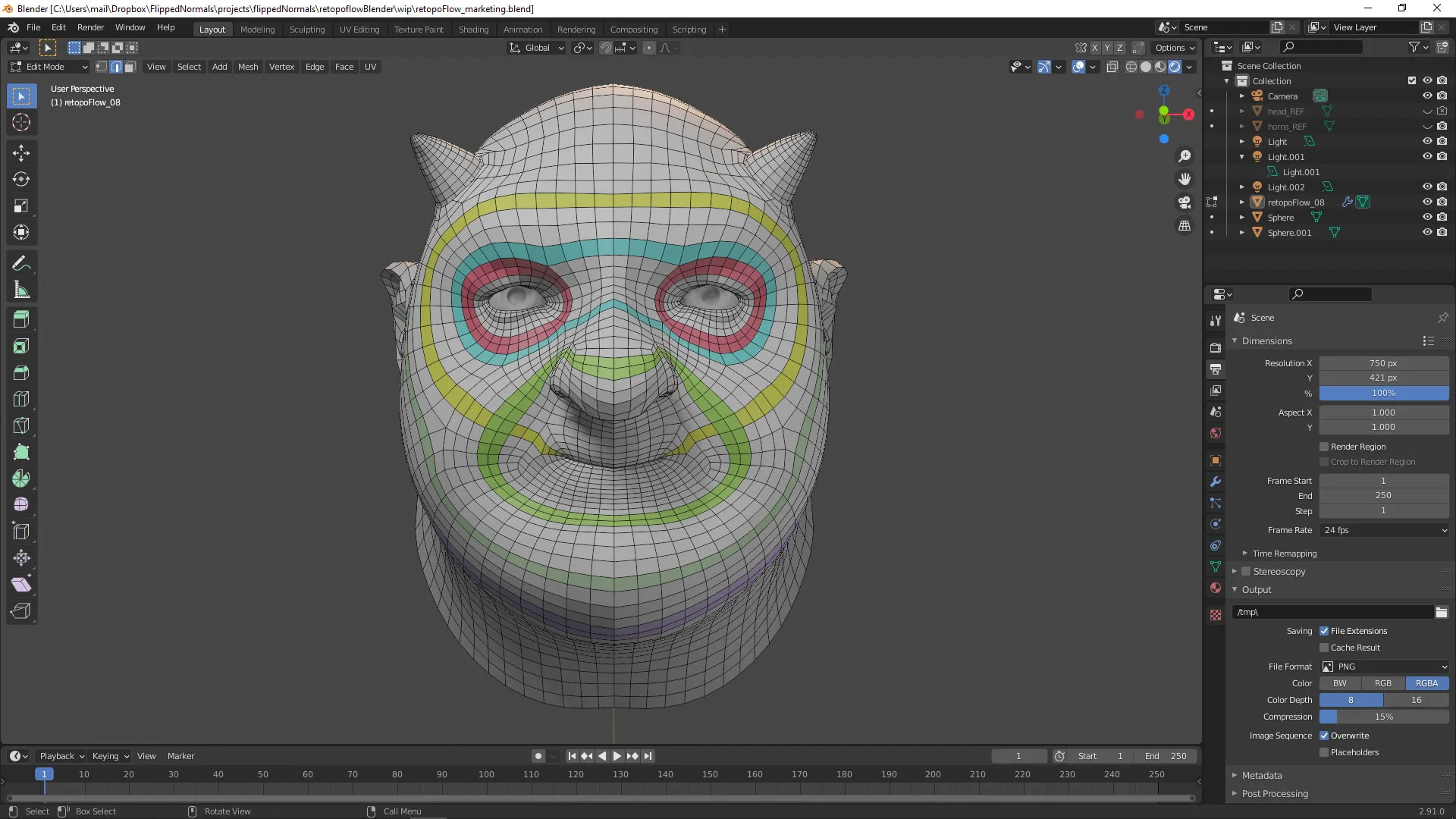The image size is (1456, 819).
Task: Hide the Sphere object in outliner
Action: (1426, 218)
